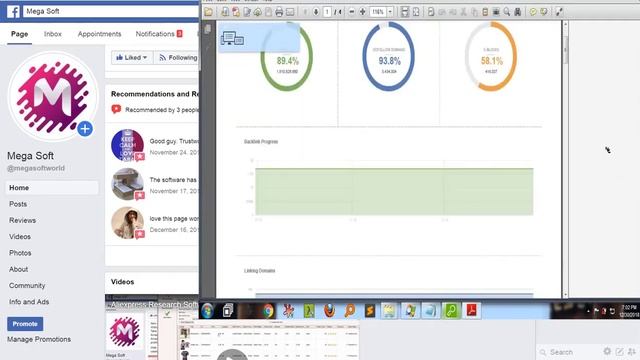Go to previous page with up arrow
Image resolution: width=640 pixels, height=360 pixels.
pos(305,12)
